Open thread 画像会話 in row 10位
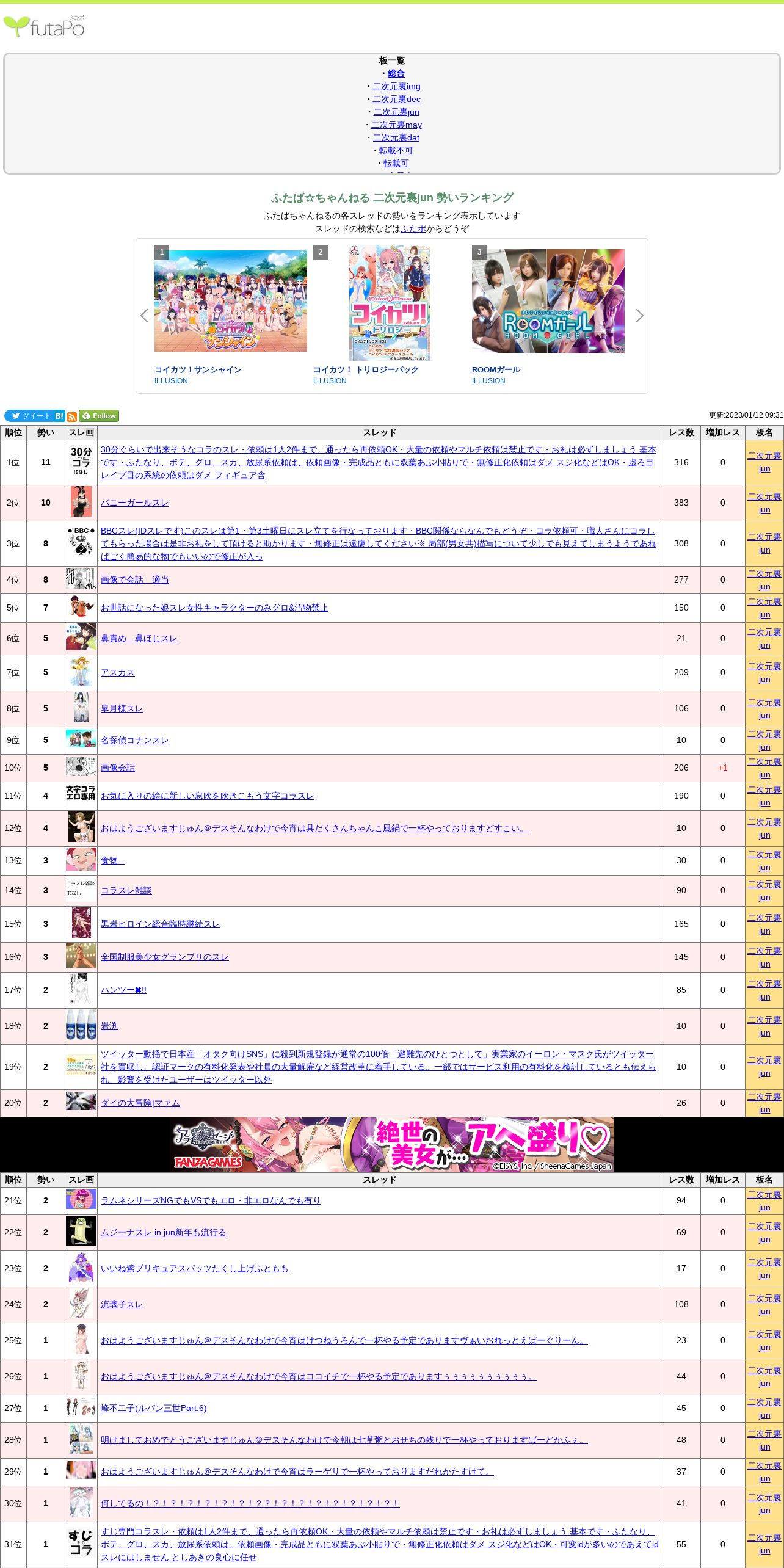The height and width of the screenshot is (1568, 784). pos(117,768)
